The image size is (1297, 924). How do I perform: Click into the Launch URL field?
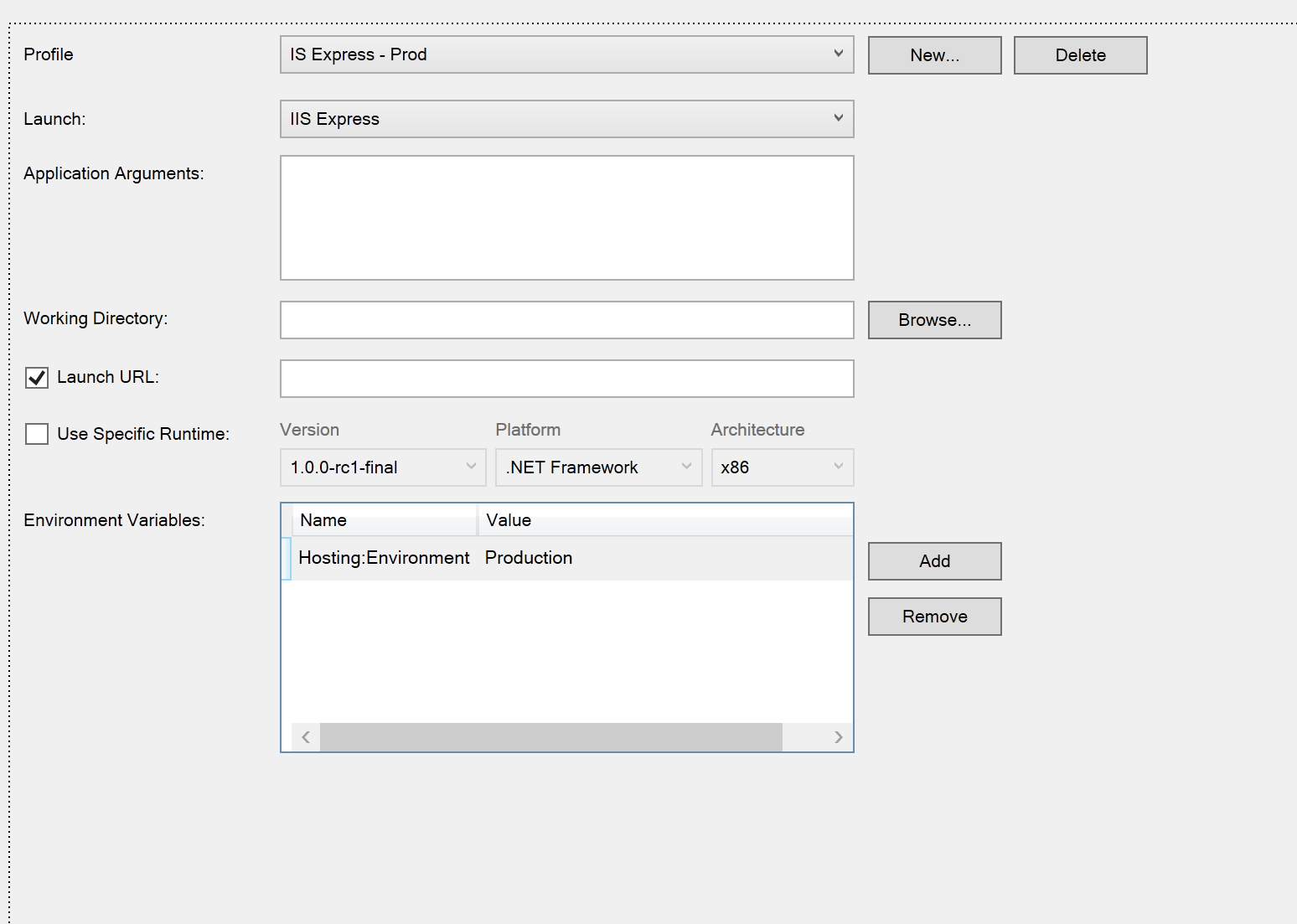[567, 379]
